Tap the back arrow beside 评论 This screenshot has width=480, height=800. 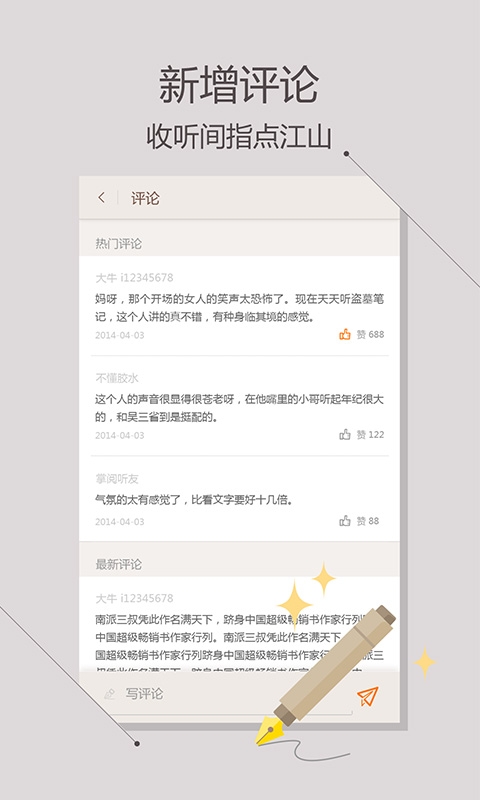pyautogui.click(x=102, y=198)
